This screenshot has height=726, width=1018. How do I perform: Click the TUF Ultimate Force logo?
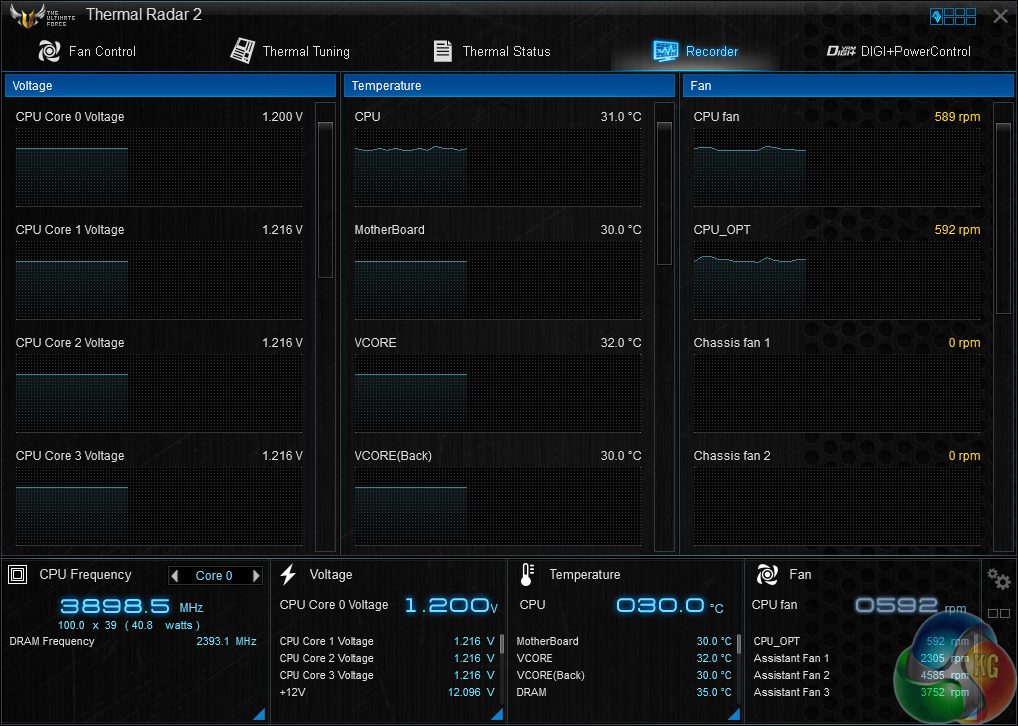pyautogui.click(x=43, y=16)
